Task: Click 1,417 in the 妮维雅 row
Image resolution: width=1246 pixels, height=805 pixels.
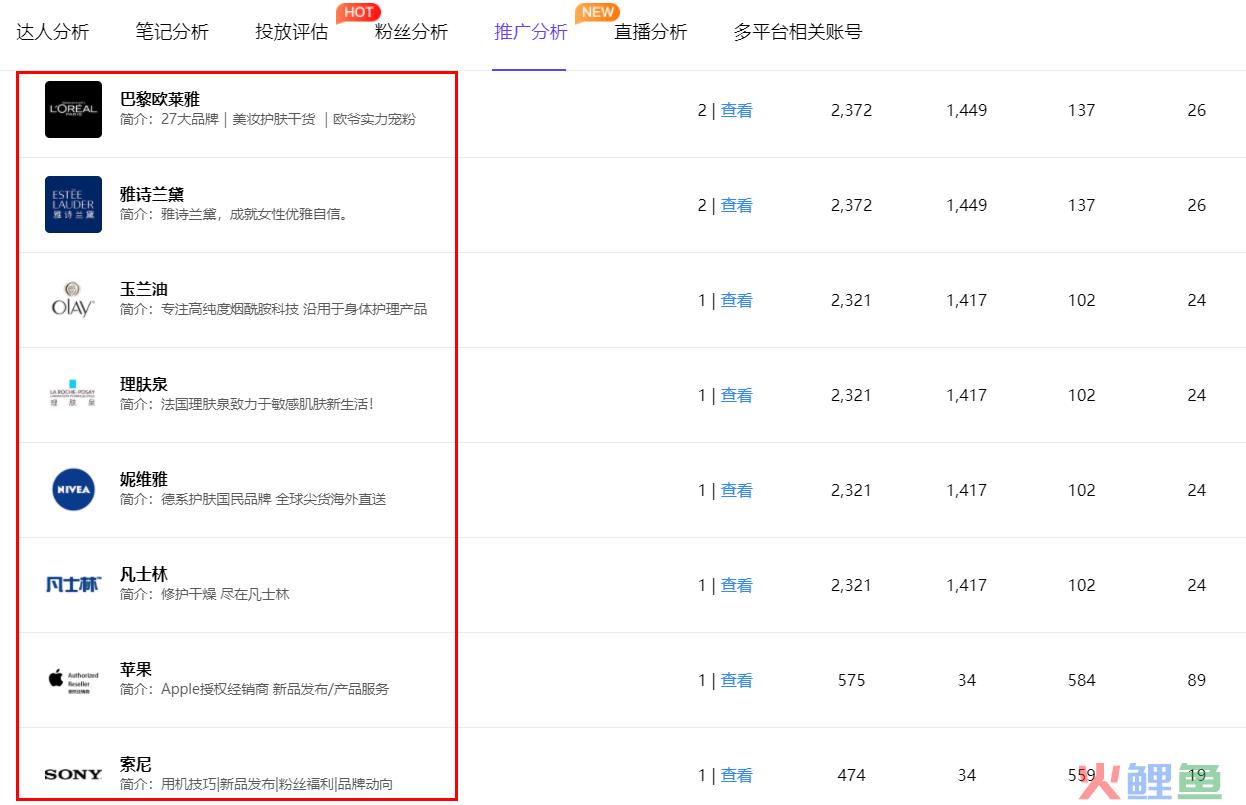Action: click(x=967, y=490)
